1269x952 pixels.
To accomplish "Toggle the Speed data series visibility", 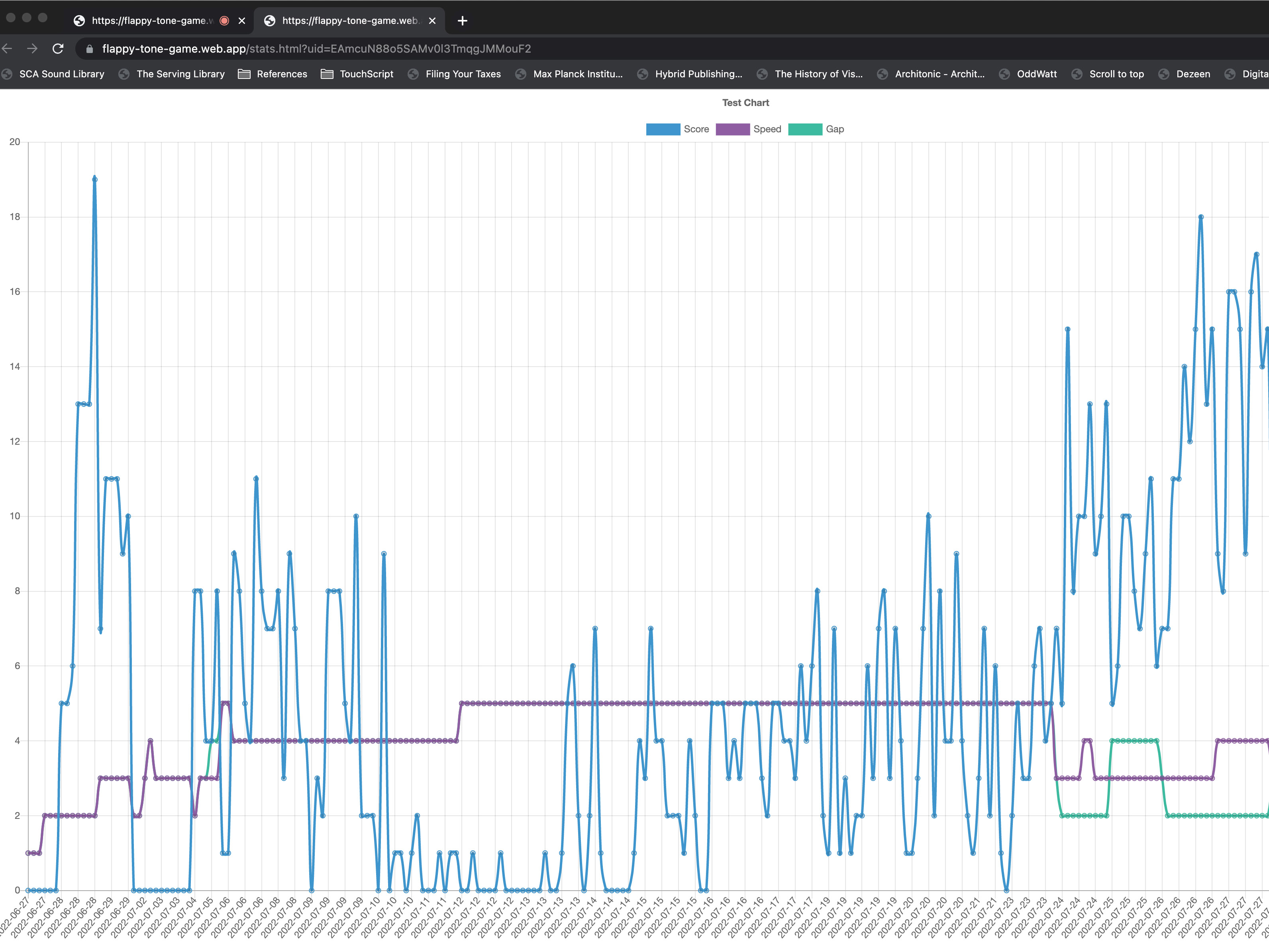I will tap(749, 129).
